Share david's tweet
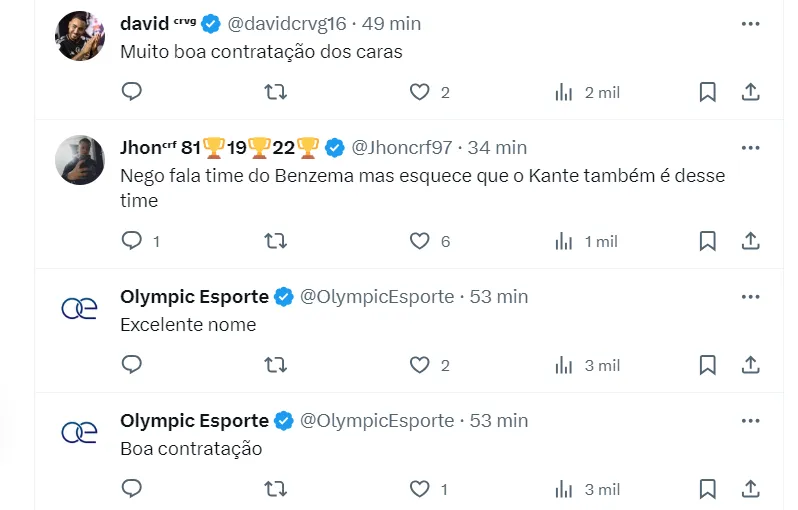The width and height of the screenshot is (798, 510). point(750,92)
